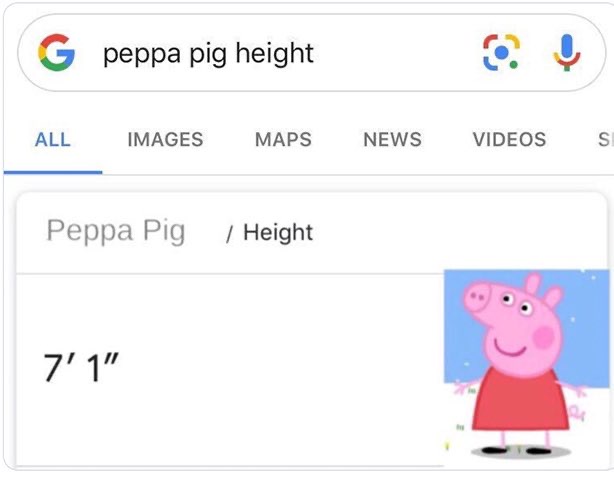614x479 pixels.
Task: Open Google Lens camera search
Action: pos(502,52)
